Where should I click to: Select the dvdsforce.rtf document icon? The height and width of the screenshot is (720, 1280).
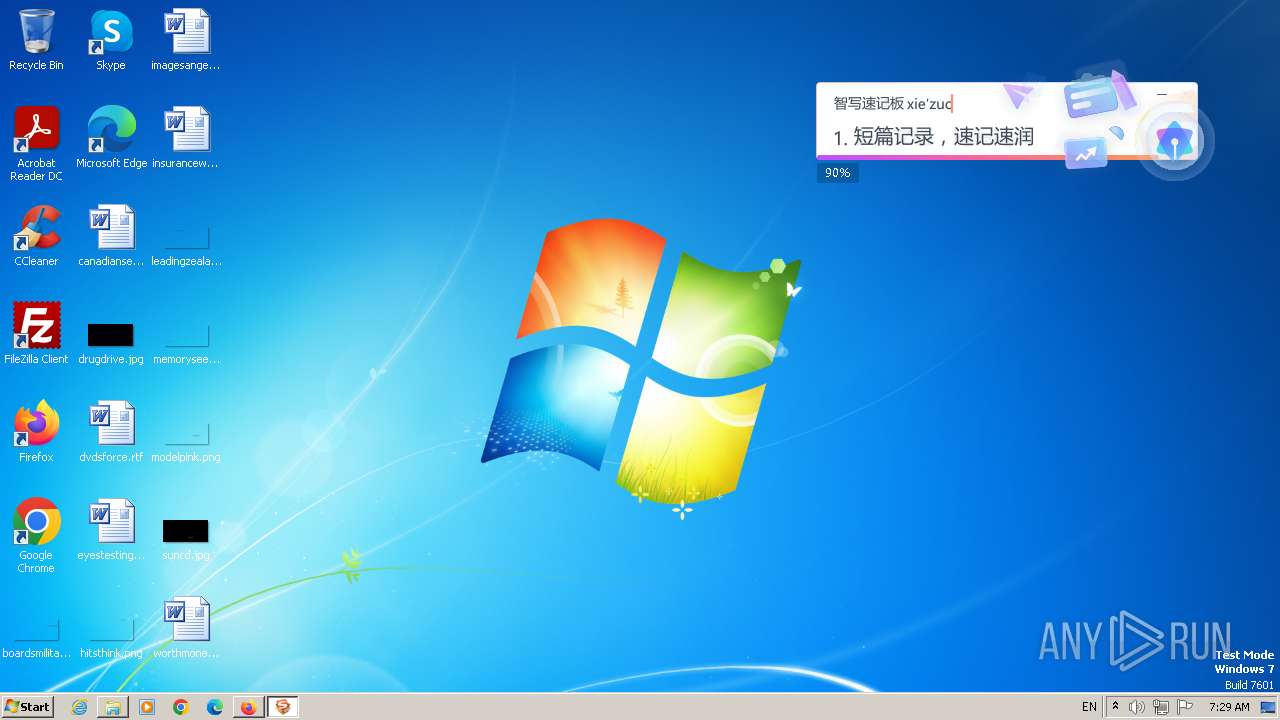[111, 432]
